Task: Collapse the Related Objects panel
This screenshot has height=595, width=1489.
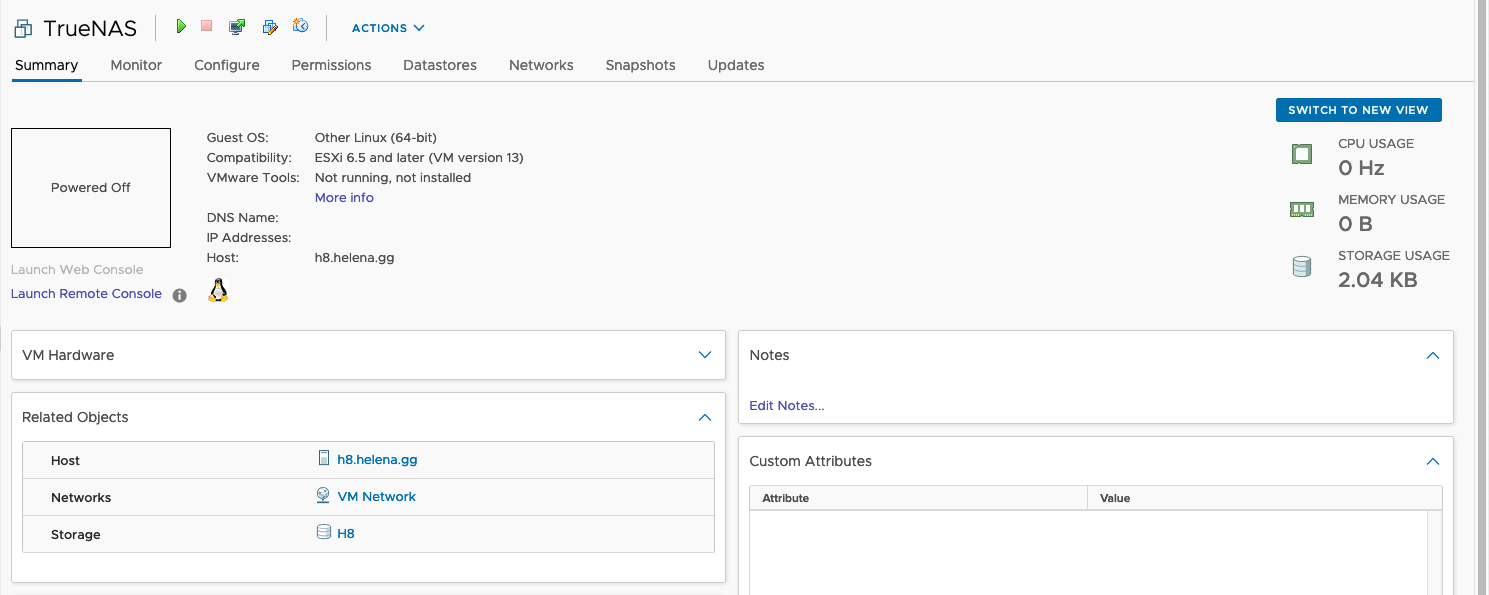Action: click(x=705, y=417)
